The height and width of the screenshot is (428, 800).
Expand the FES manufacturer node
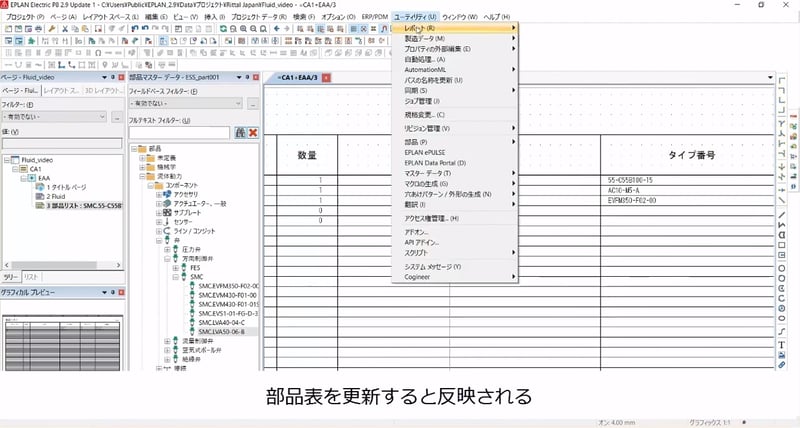(x=176, y=267)
